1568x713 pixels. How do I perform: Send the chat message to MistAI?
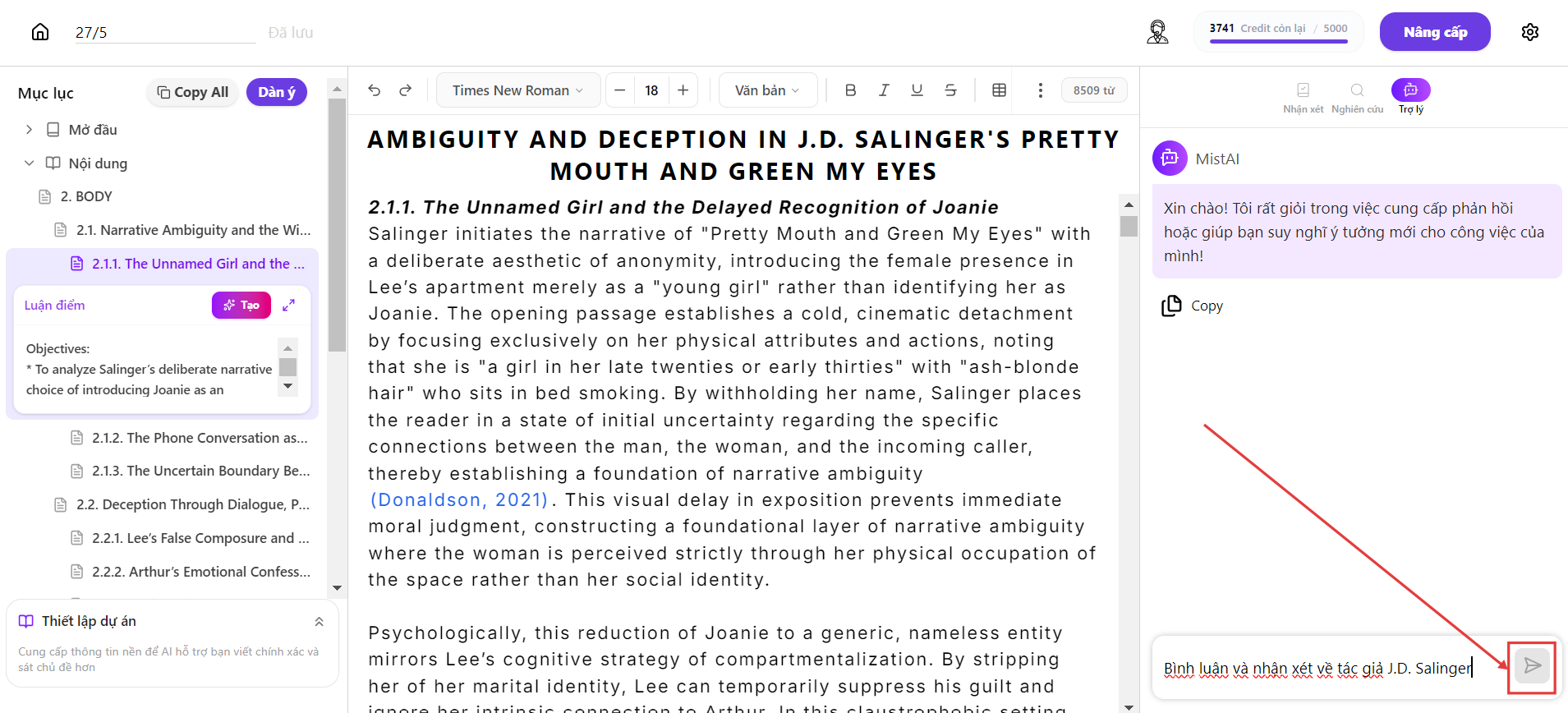click(1532, 666)
